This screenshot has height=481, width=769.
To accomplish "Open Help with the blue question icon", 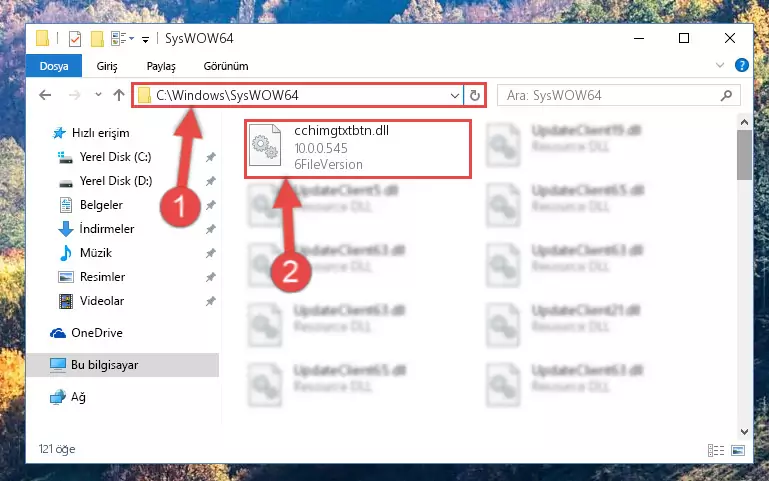I will (742, 65).
